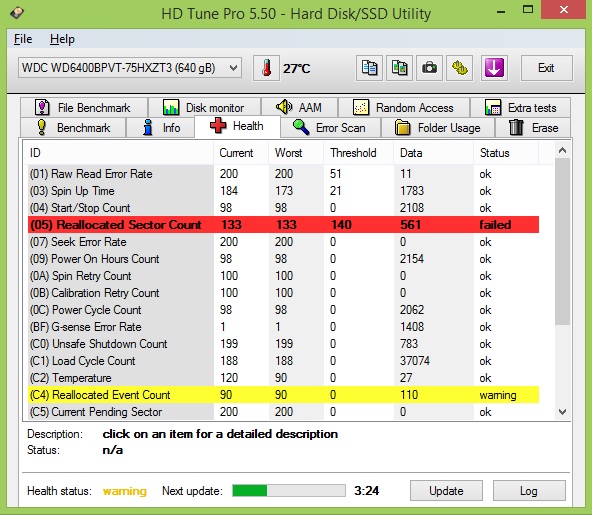The height and width of the screenshot is (515, 592).
Task: Click the Worst column header
Action: click(296, 153)
